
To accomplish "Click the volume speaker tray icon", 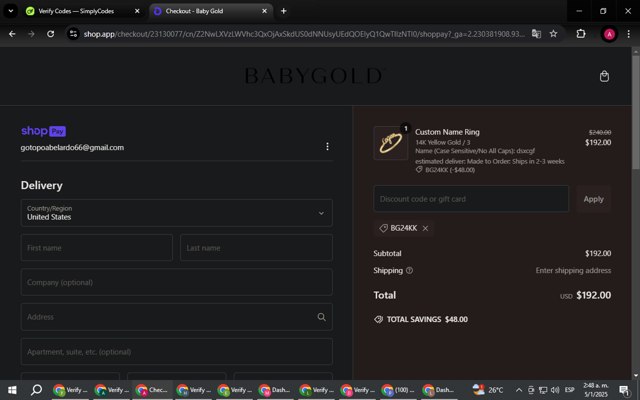I will 555,390.
